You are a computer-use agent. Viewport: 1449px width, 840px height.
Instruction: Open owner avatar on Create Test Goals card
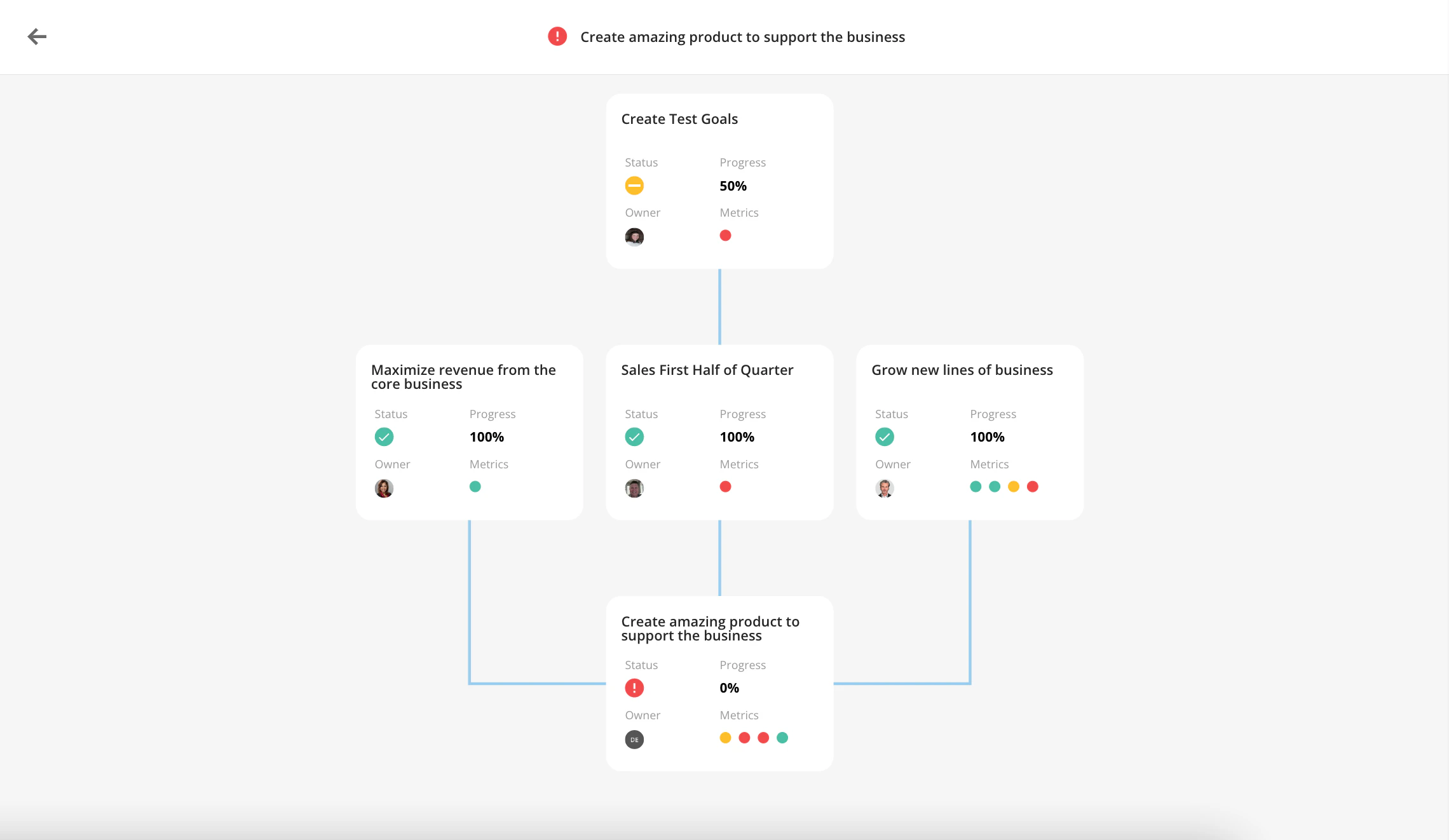[x=634, y=237]
